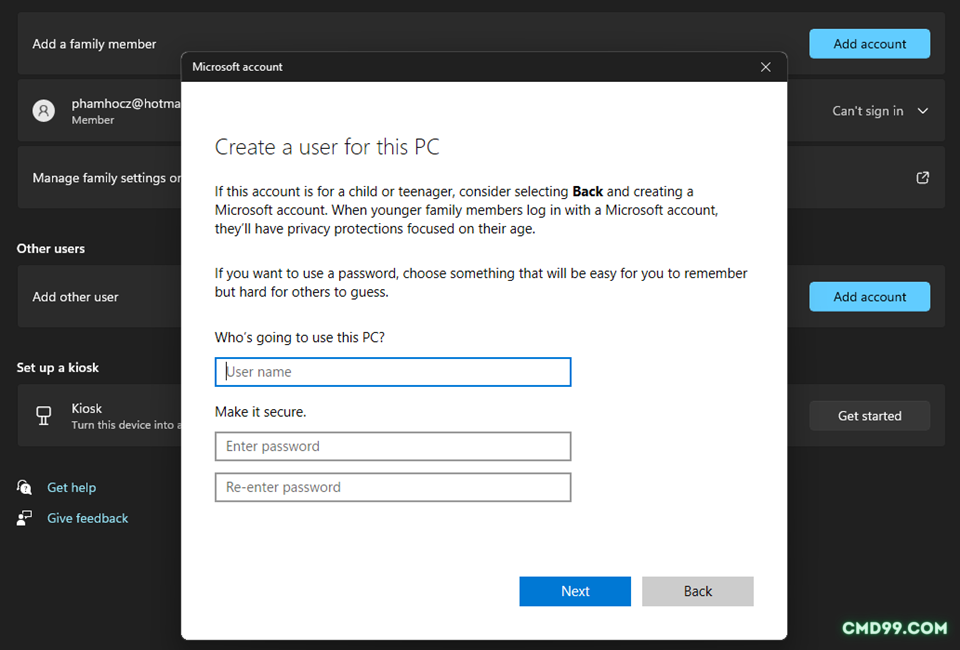Click the Get help icon
The height and width of the screenshot is (650, 960).
click(24, 487)
